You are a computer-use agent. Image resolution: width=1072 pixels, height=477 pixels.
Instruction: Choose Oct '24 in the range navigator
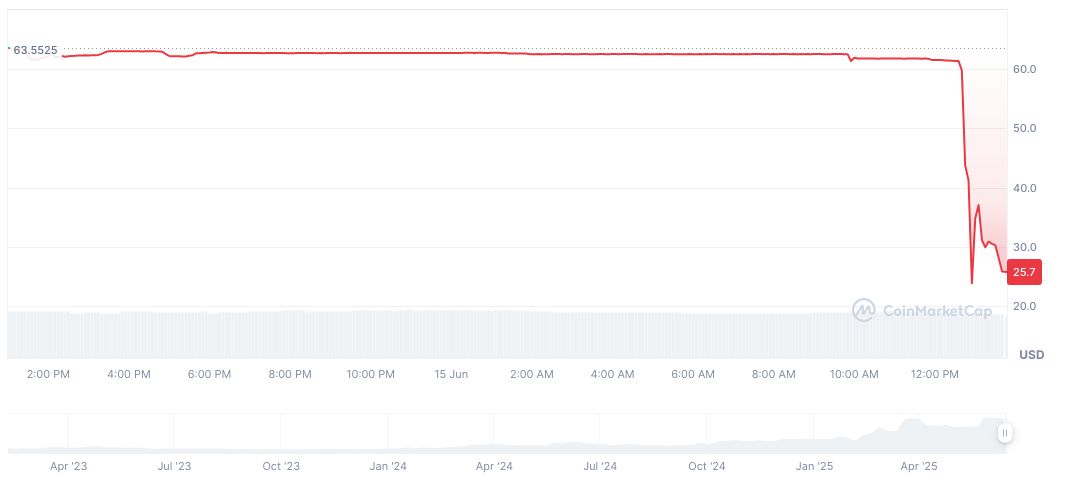point(706,466)
